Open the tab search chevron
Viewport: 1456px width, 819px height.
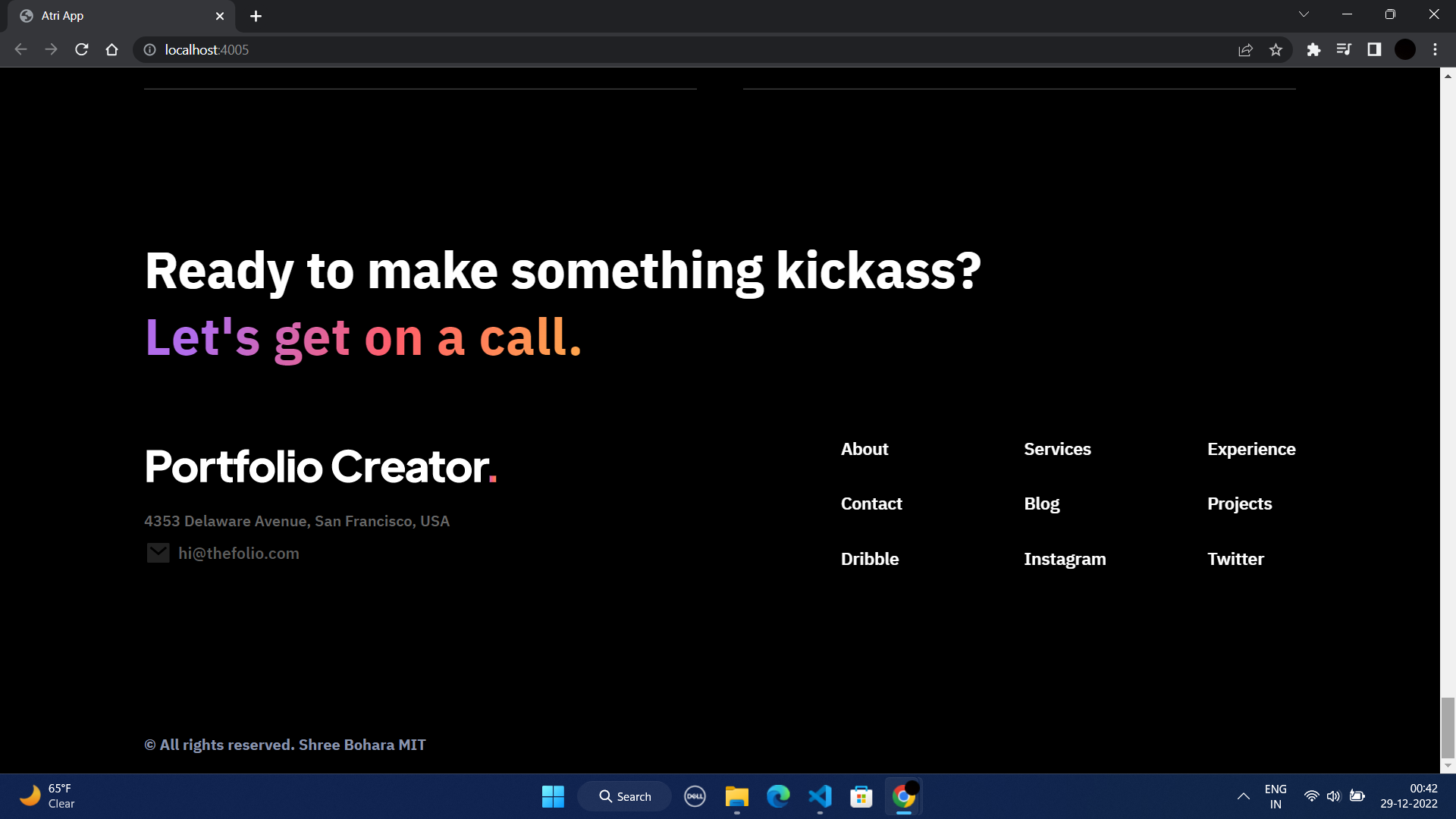pos(1304,14)
